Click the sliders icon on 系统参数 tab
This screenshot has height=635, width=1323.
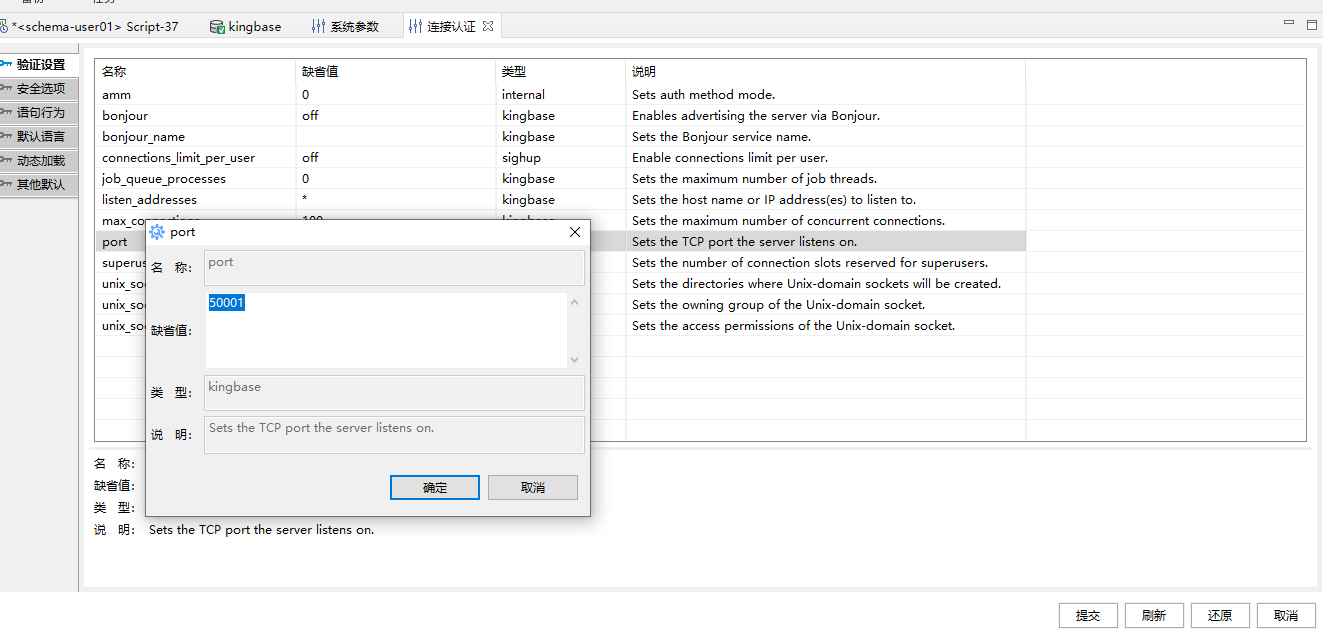318,27
